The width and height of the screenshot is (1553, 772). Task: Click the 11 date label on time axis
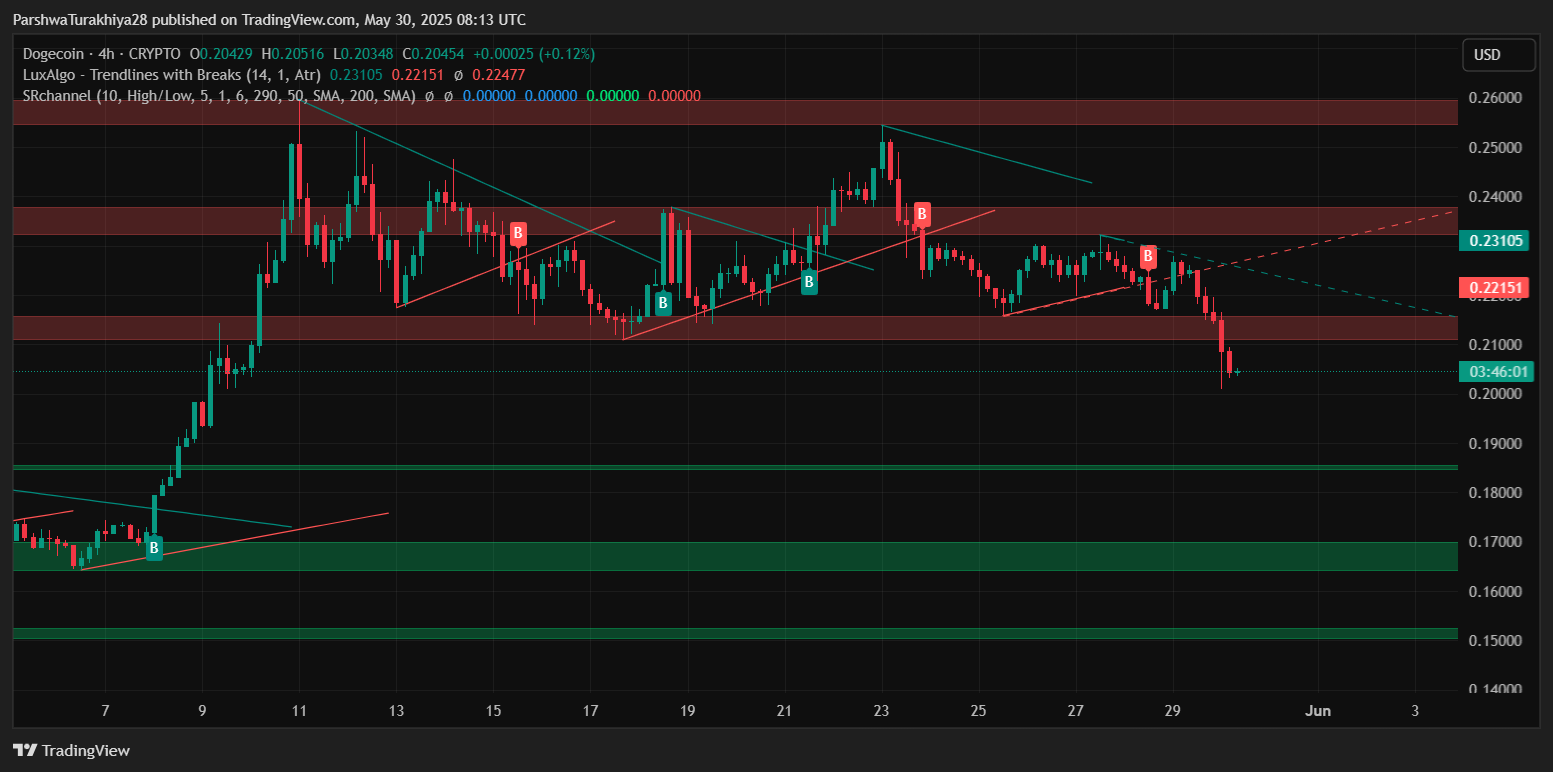(x=299, y=711)
